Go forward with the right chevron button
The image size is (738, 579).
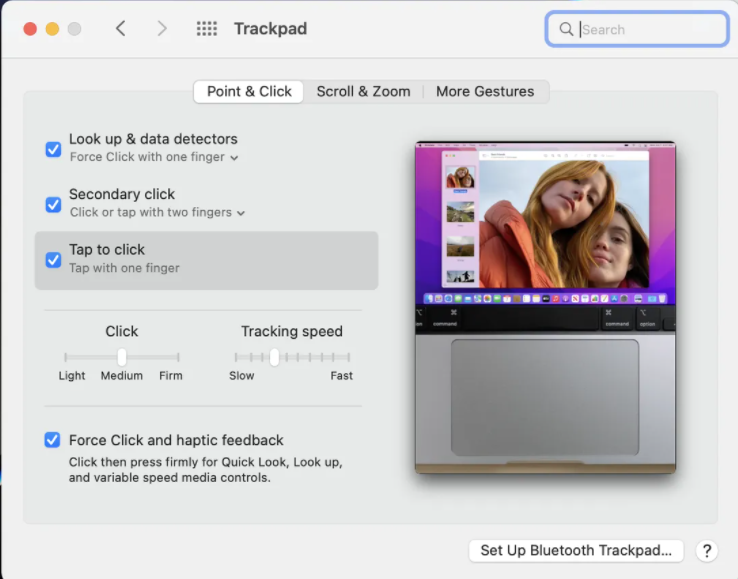(x=162, y=29)
